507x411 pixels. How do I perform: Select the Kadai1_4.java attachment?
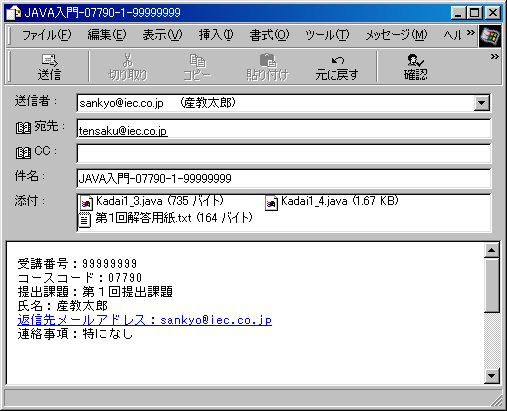(x=332, y=201)
